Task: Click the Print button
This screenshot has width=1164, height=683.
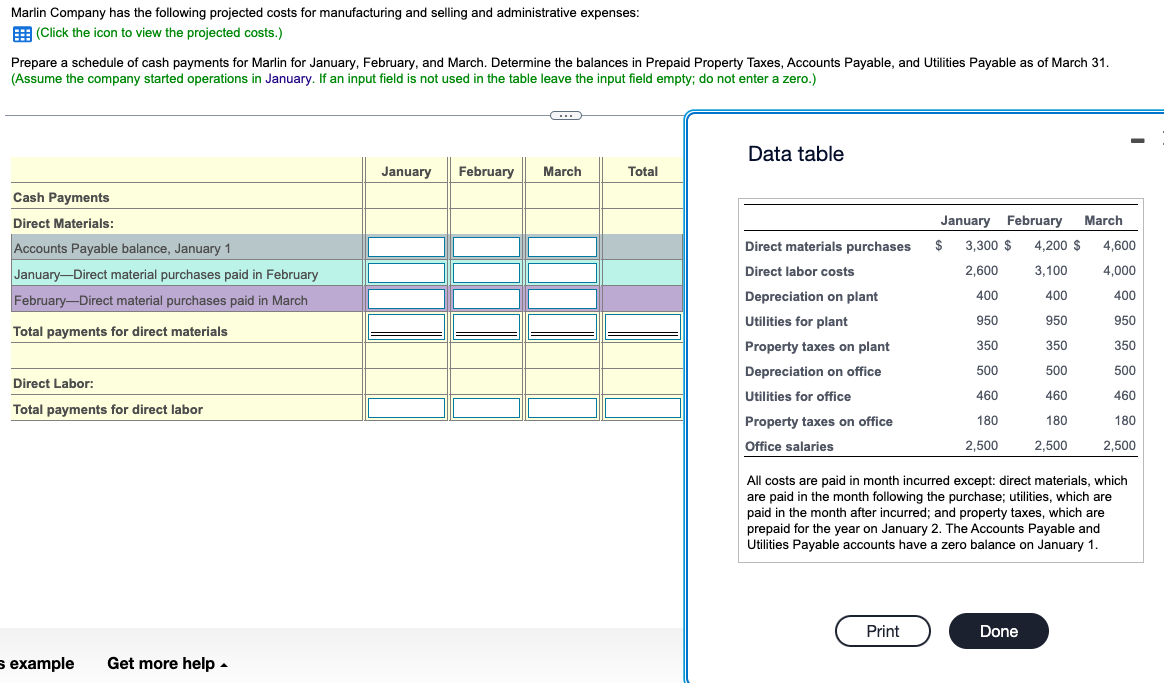Action: click(883, 631)
